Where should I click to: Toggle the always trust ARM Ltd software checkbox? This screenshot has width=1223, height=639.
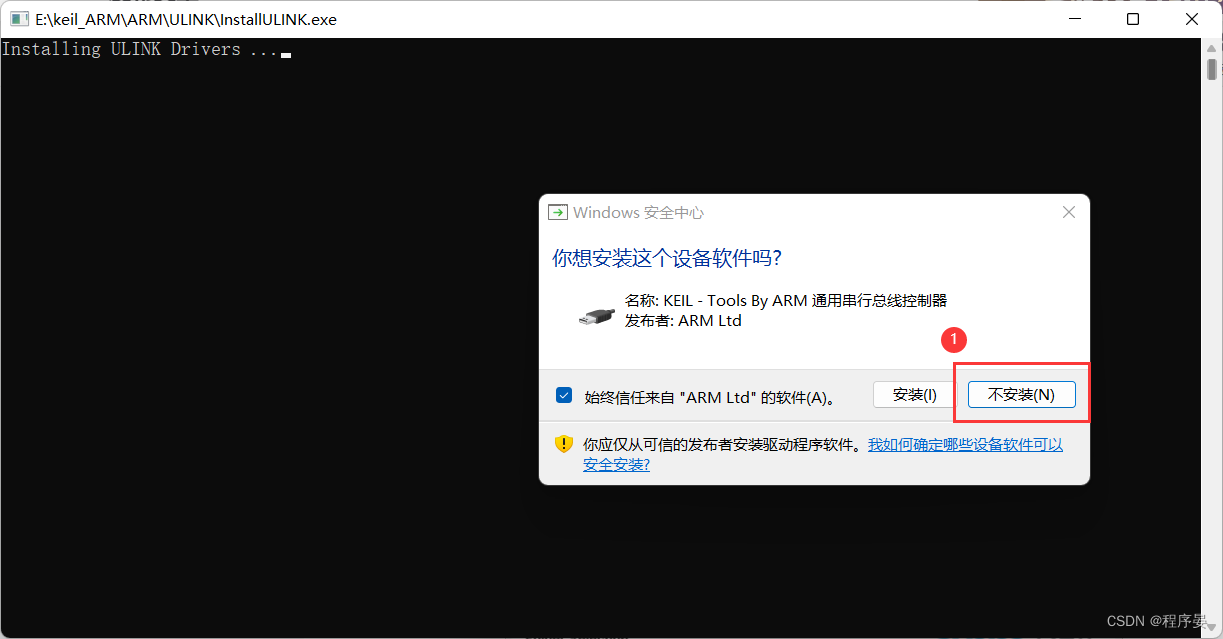pyautogui.click(x=564, y=395)
